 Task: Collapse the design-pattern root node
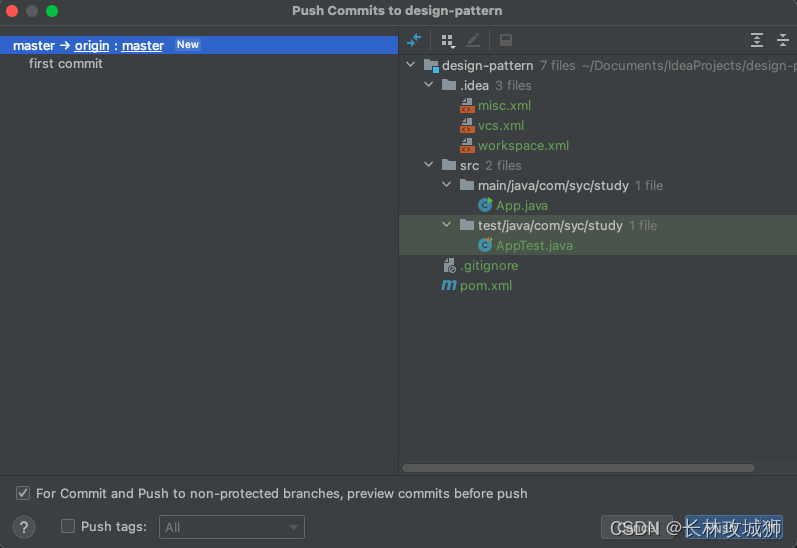tap(411, 65)
